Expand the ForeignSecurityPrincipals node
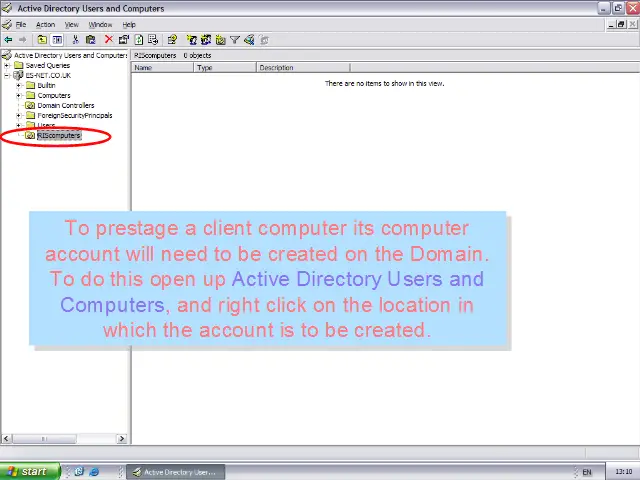640x480 pixels. click(18, 115)
